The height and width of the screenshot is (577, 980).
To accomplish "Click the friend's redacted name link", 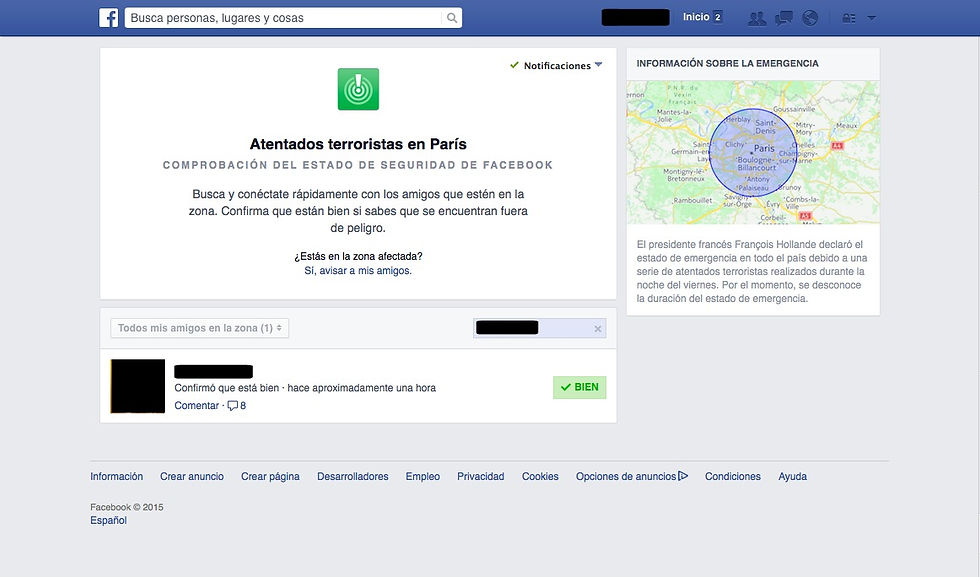I will [x=213, y=372].
